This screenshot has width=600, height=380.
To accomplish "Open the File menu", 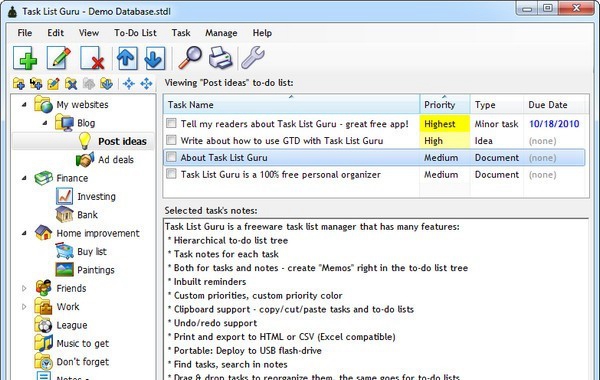I will (x=25, y=33).
